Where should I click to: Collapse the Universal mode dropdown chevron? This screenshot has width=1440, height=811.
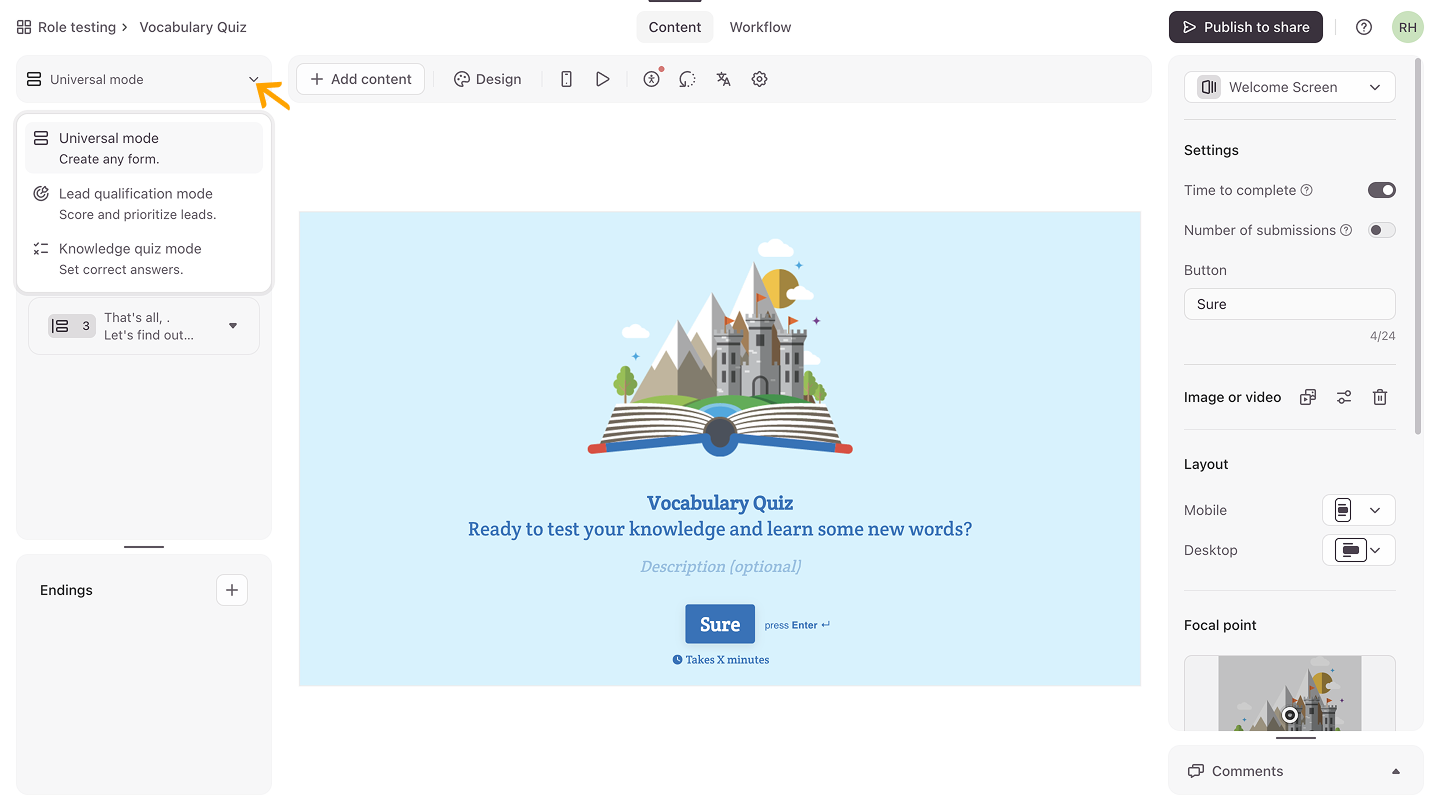tap(254, 79)
